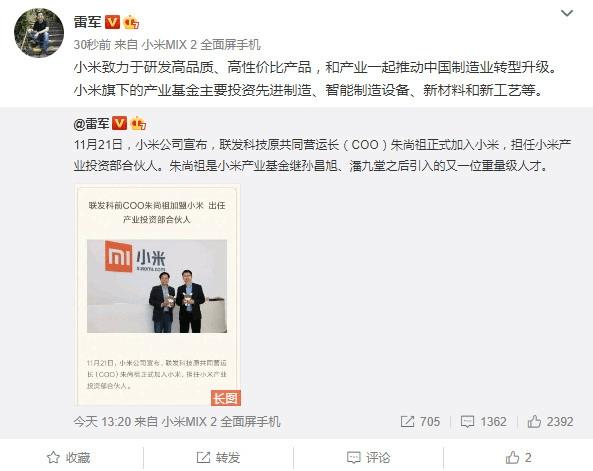The image size is (593, 471).
Task: Click the orange V verified badge beside 雷军
Action: (x=112, y=22)
